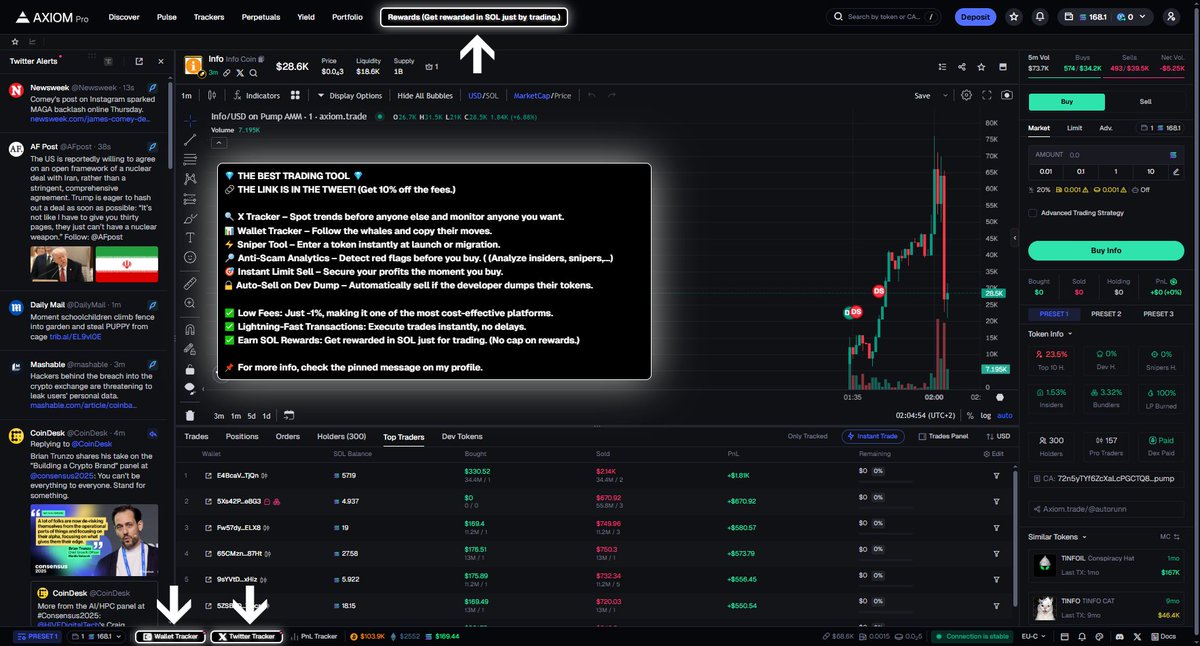
Task: Choose quick amount 0.01
Action: click(x=1046, y=171)
